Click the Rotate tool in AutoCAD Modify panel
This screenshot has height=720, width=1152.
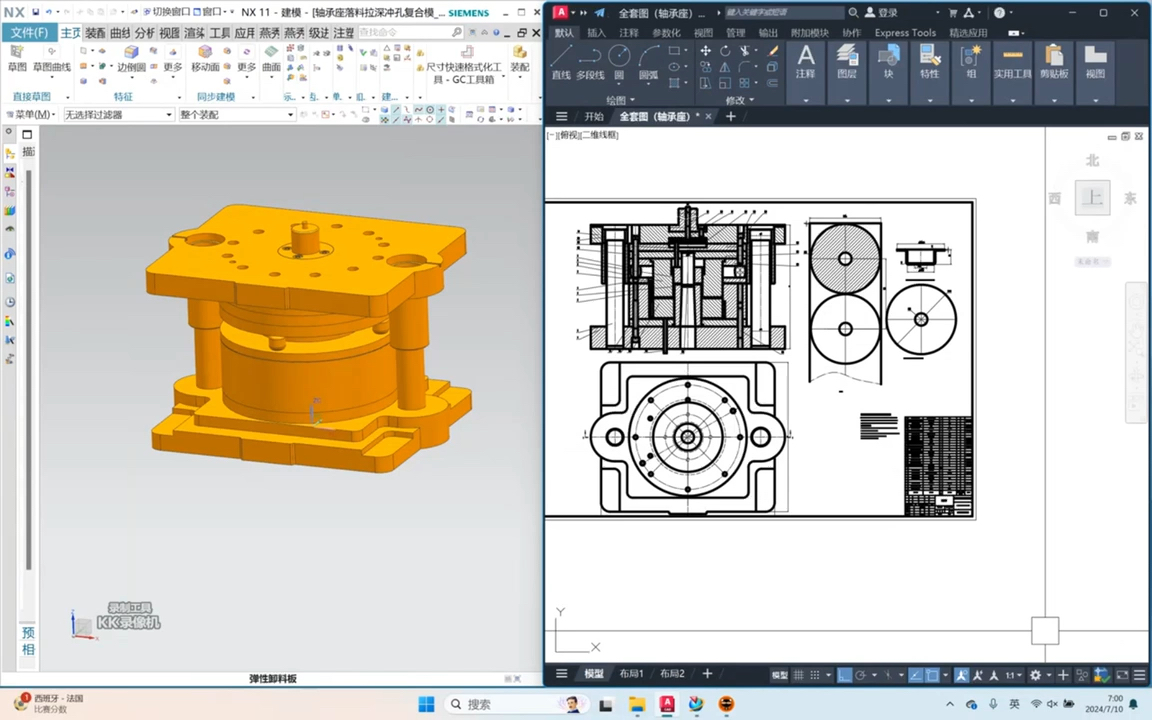[x=725, y=51]
